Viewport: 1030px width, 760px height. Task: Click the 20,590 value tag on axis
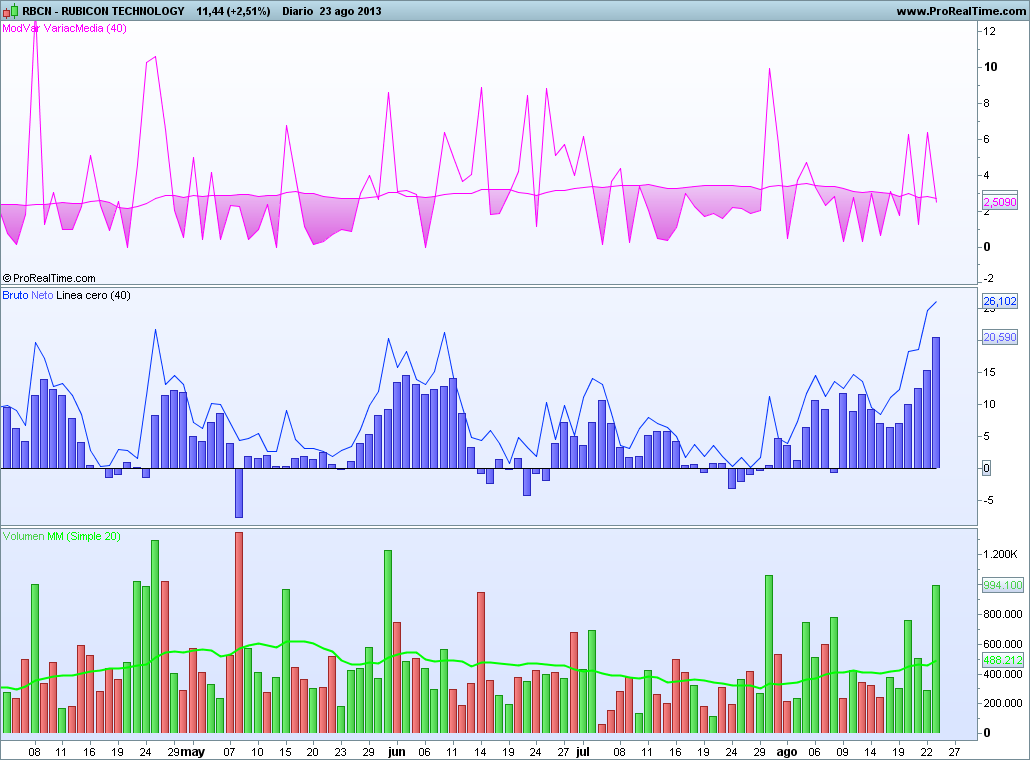point(1000,338)
